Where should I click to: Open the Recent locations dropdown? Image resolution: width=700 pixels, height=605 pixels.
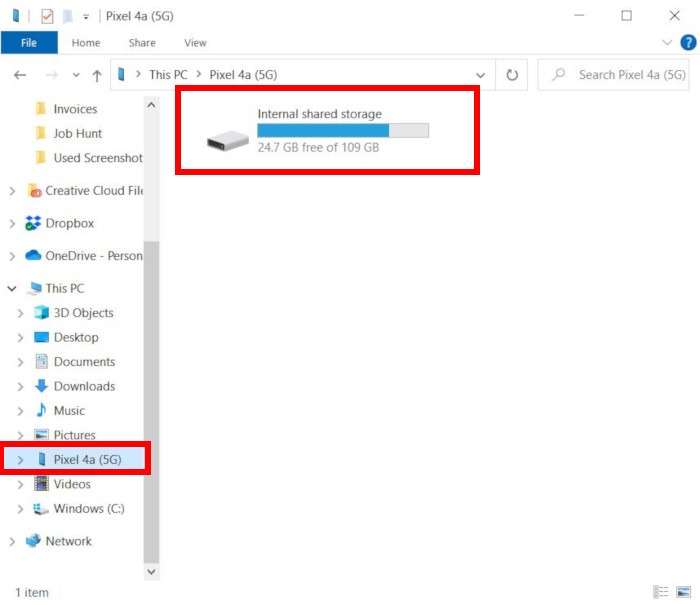click(76, 75)
